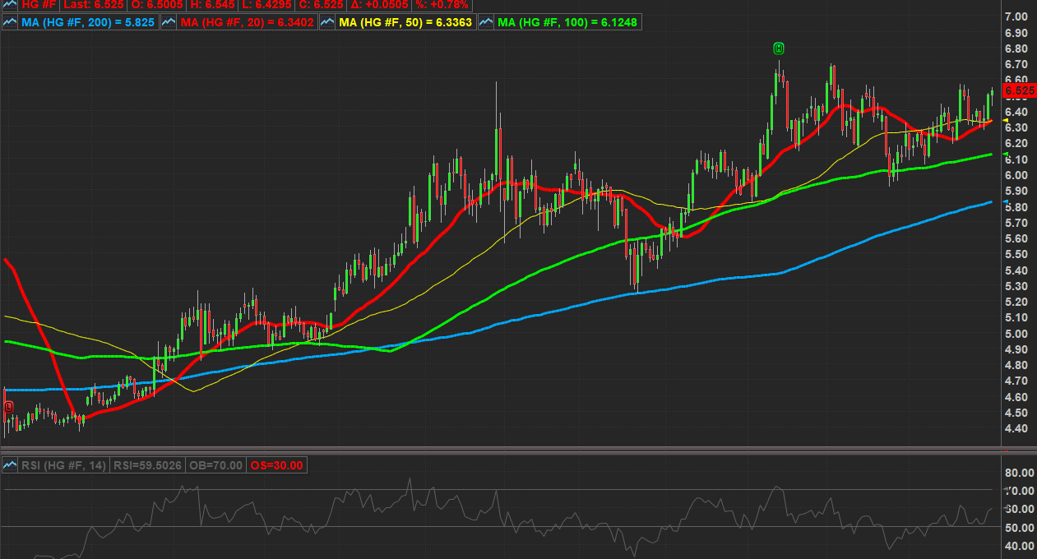
Task: Click the red 6.525 current price tag
Action: [1019, 91]
